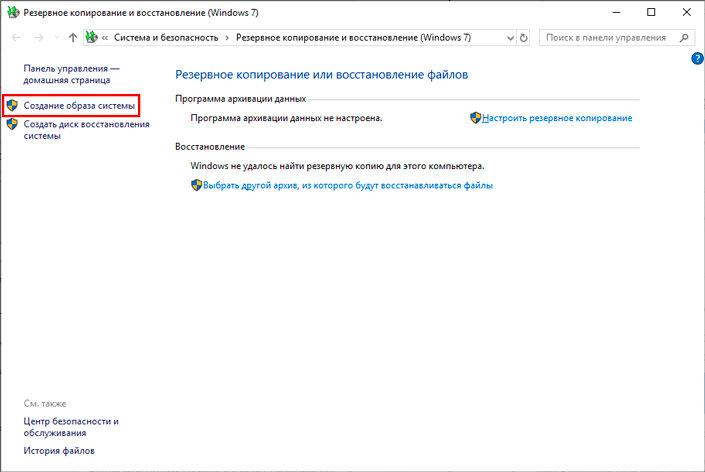Open the recent locations chevron
Screen dimensions: 705x472
pyautogui.click(x=57, y=38)
